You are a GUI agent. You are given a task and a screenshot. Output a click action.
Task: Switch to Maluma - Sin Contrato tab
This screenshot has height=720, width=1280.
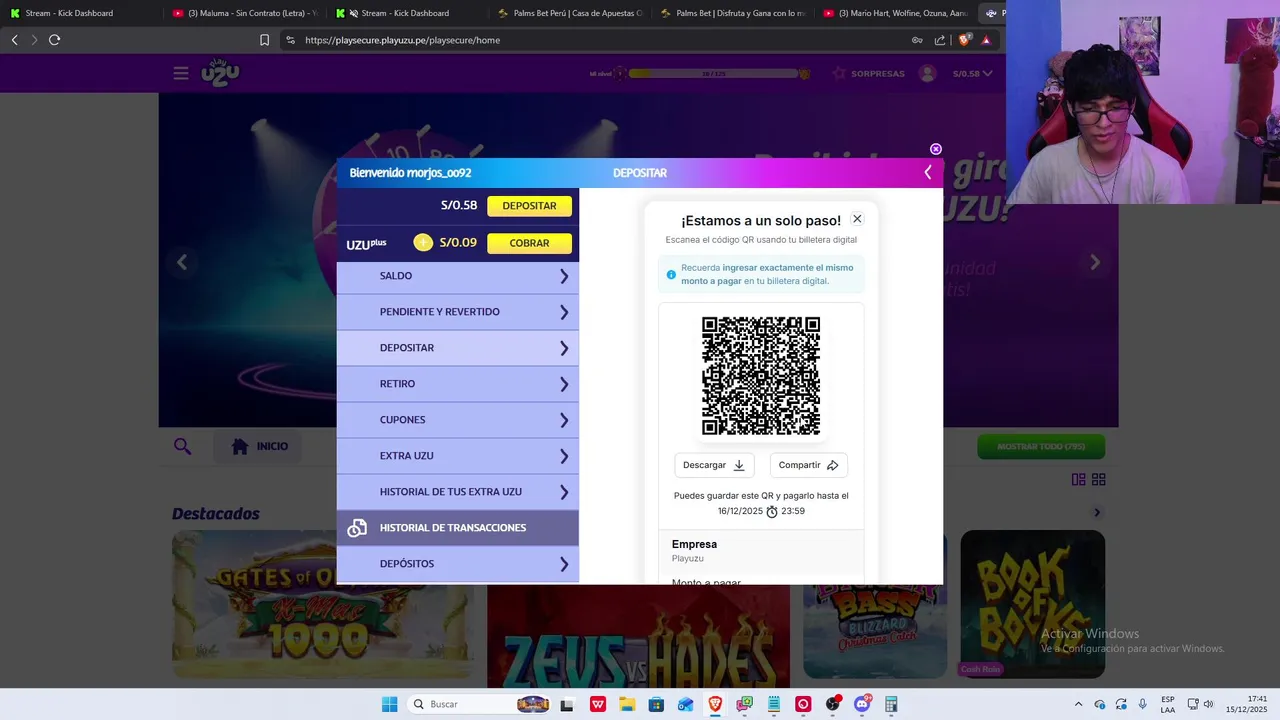click(245, 13)
